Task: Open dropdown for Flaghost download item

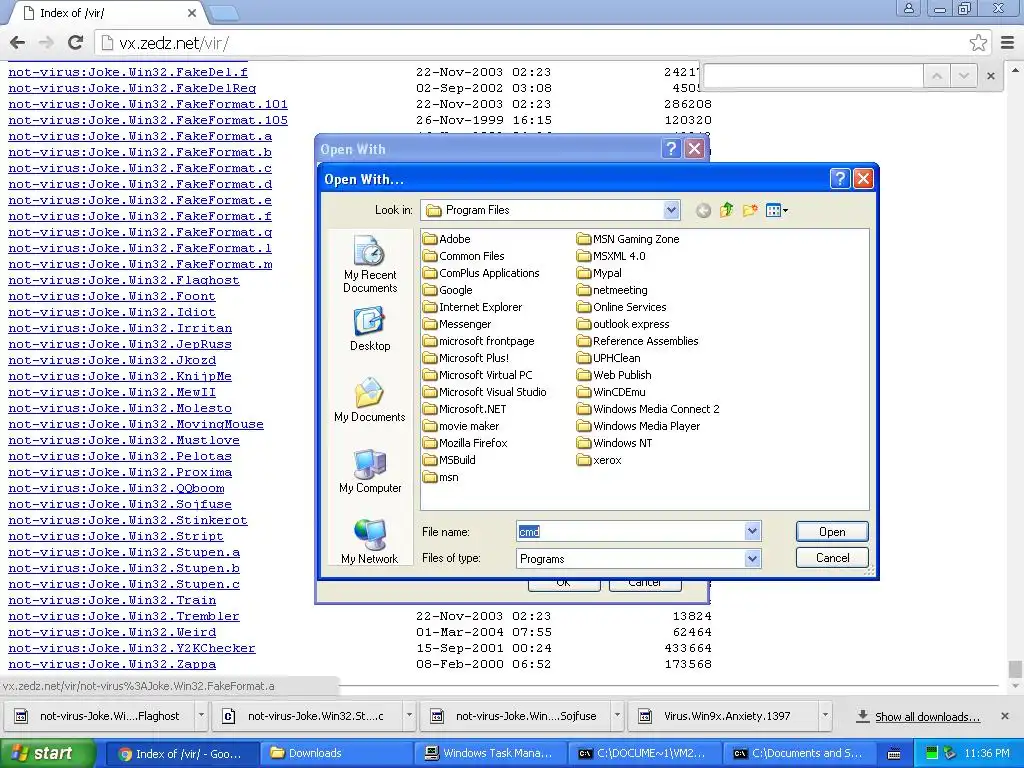Action: click(x=201, y=716)
